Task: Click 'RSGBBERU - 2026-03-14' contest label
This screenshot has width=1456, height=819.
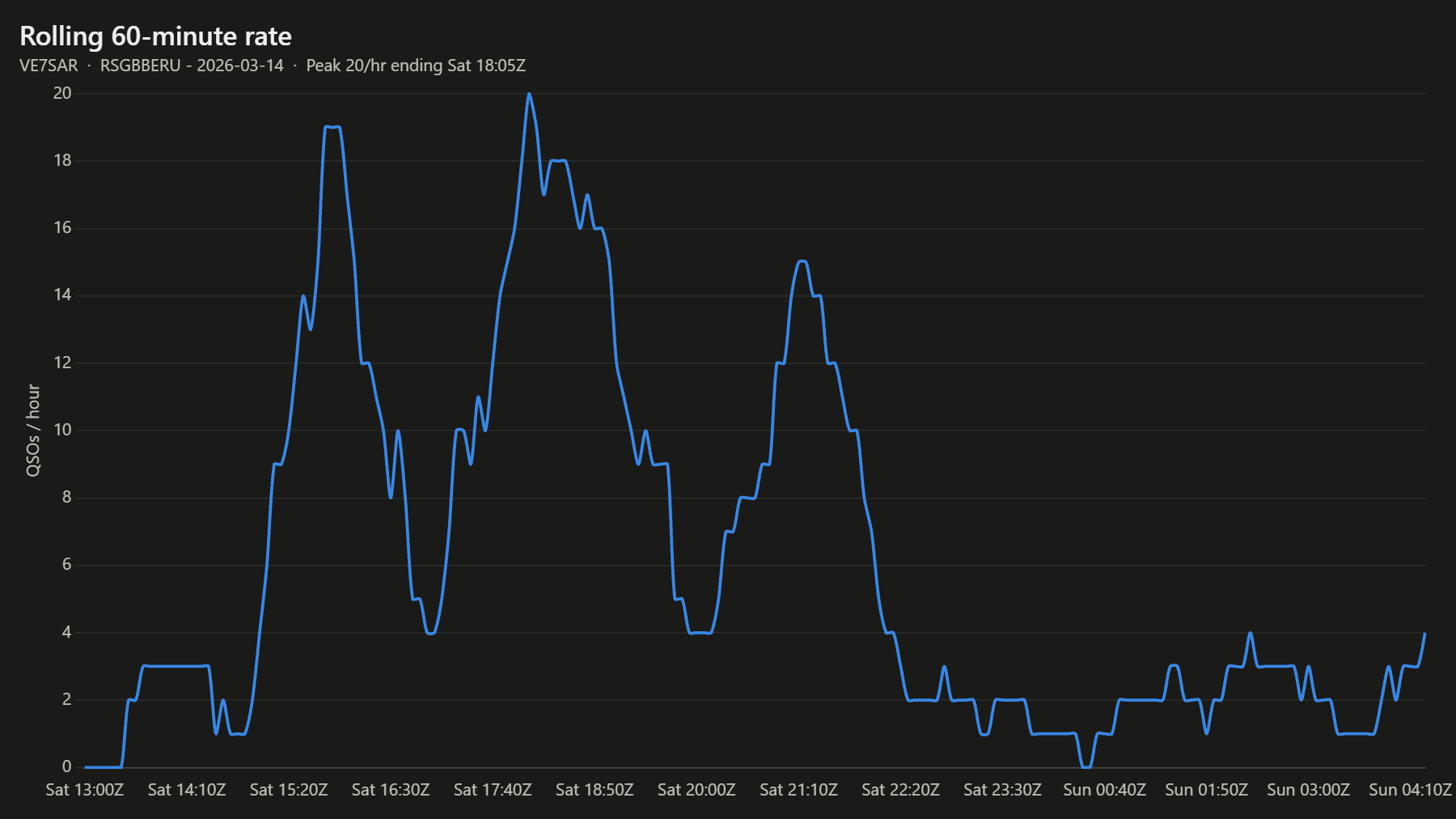Action: [x=192, y=66]
